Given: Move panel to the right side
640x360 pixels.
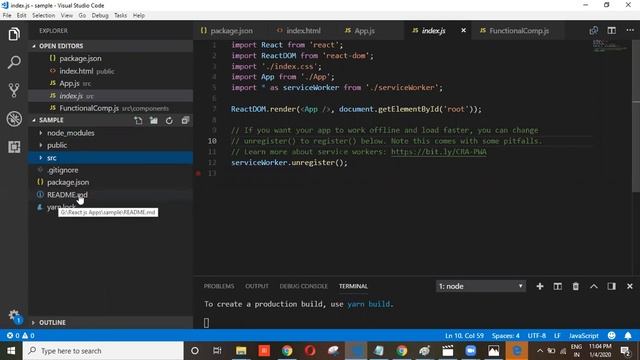Looking at the screenshot, I should click(611, 286).
